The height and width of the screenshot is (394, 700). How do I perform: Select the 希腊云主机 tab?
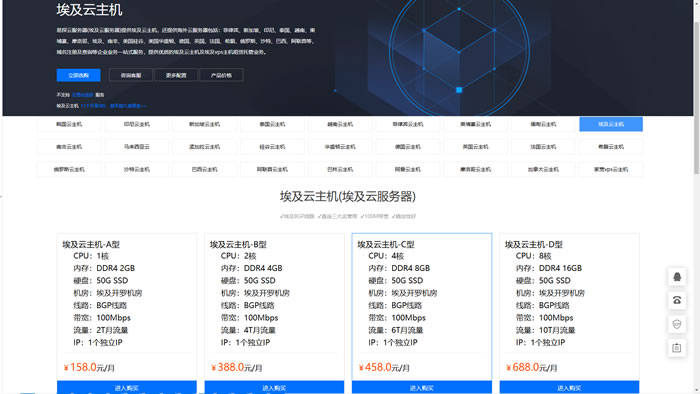(611, 147)
